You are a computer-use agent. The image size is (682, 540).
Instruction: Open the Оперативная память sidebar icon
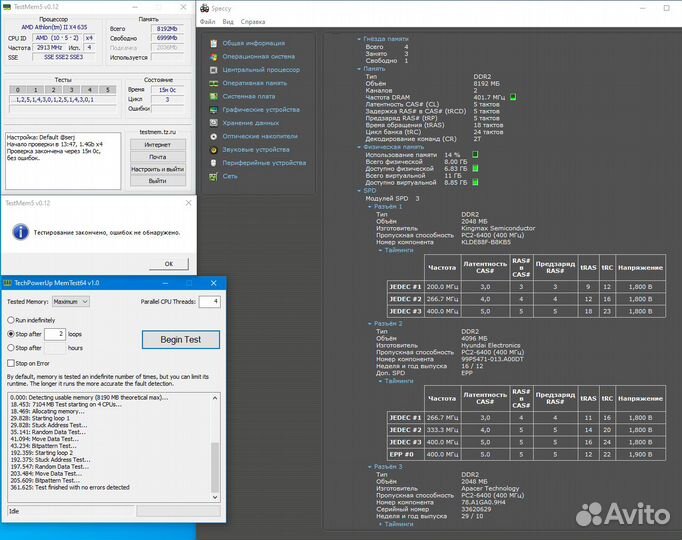tap(214, 83)
